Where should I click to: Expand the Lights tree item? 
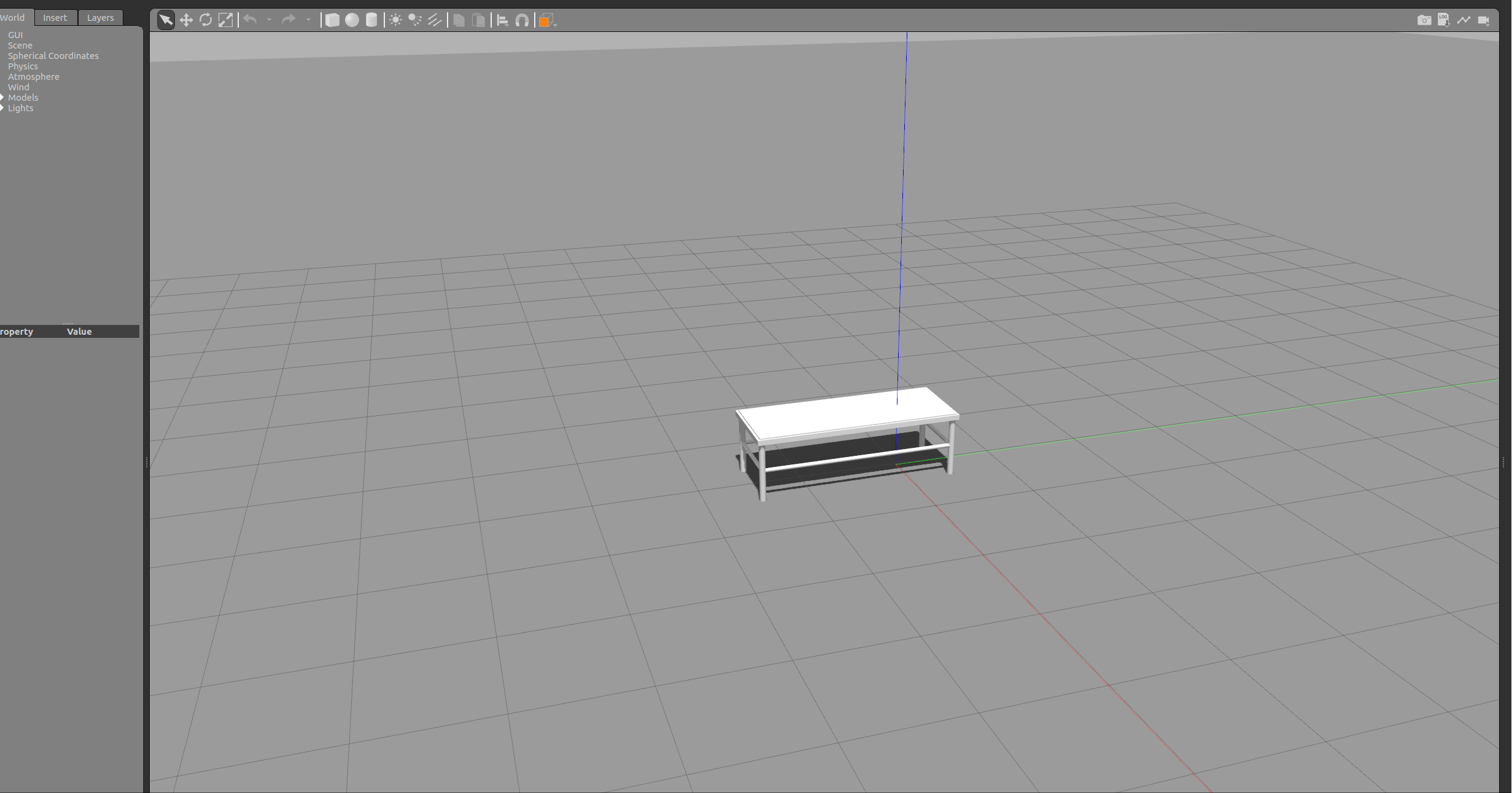(2, 108)
